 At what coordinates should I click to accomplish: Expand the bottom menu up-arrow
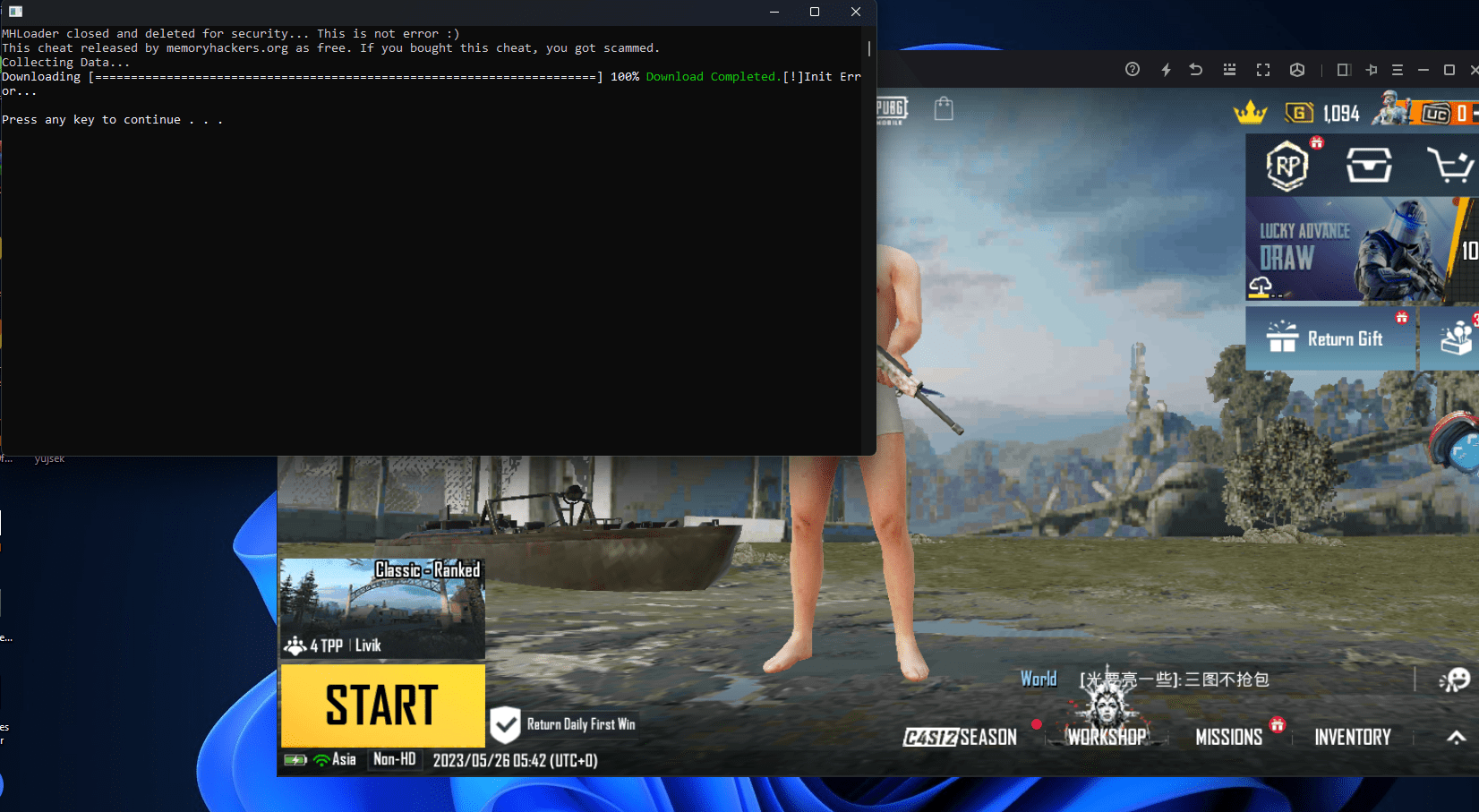[x=1457, y=737]
